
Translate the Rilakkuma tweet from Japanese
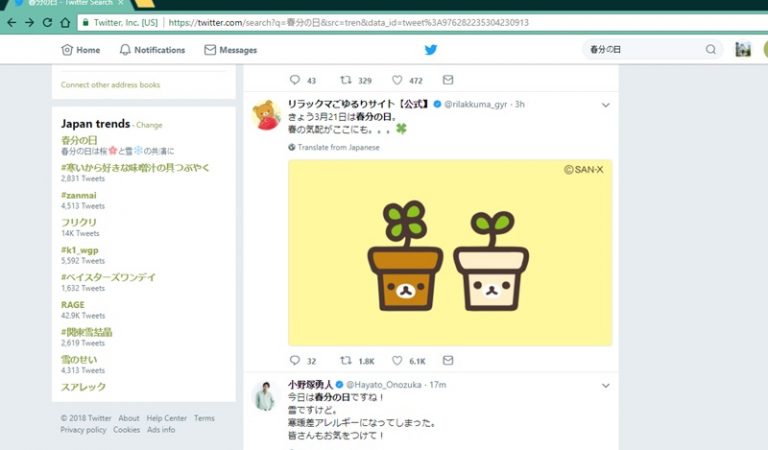click(x=338, y=147)
